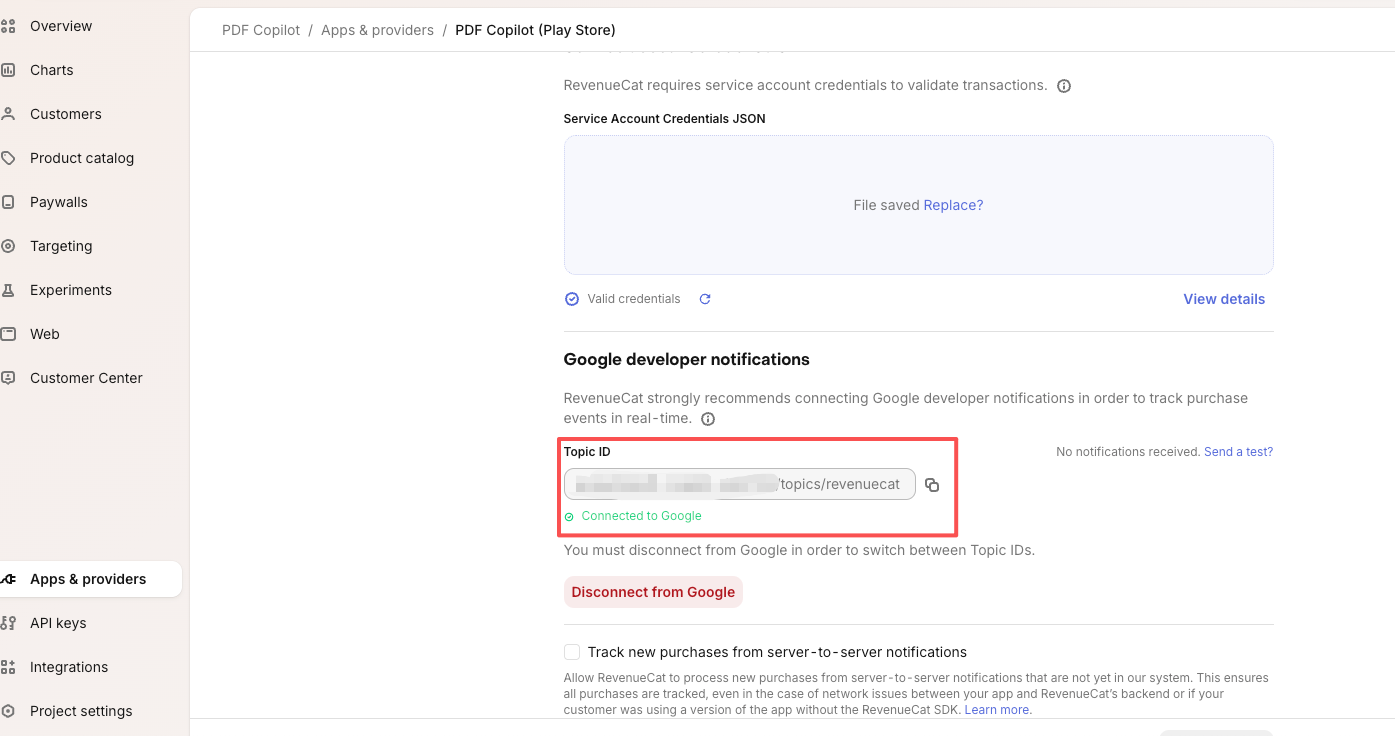Click Connected to Google status

[641, 516]
